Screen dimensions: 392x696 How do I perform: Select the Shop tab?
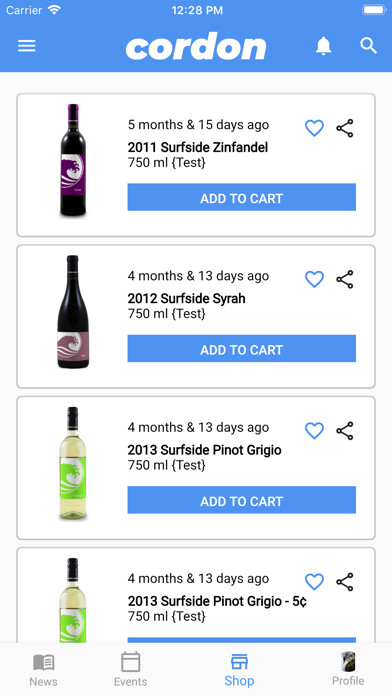pyautogui.click(x=239, y=670)
